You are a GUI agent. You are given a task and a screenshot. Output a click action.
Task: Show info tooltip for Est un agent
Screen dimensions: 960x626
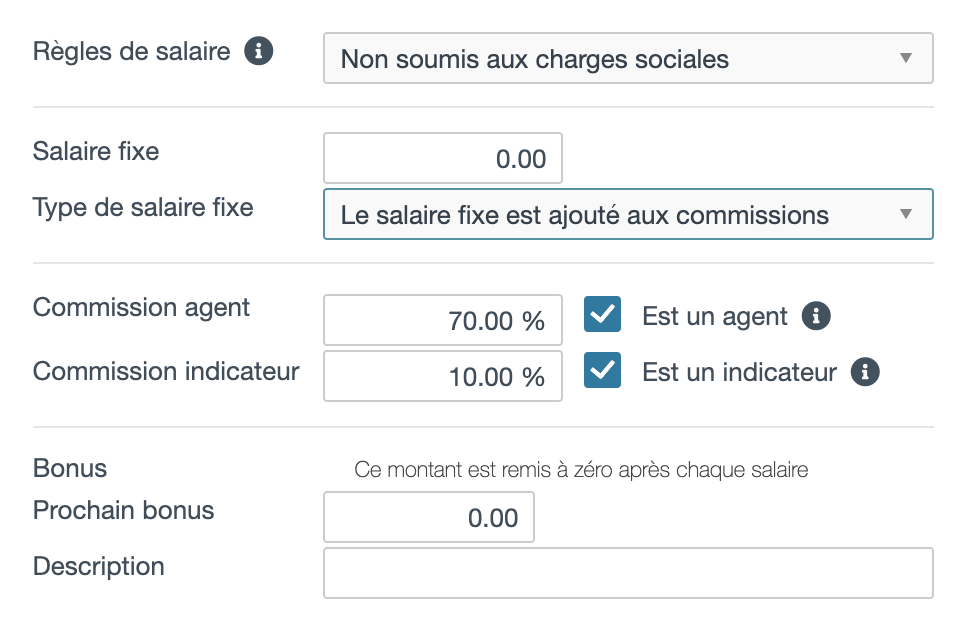816,316
